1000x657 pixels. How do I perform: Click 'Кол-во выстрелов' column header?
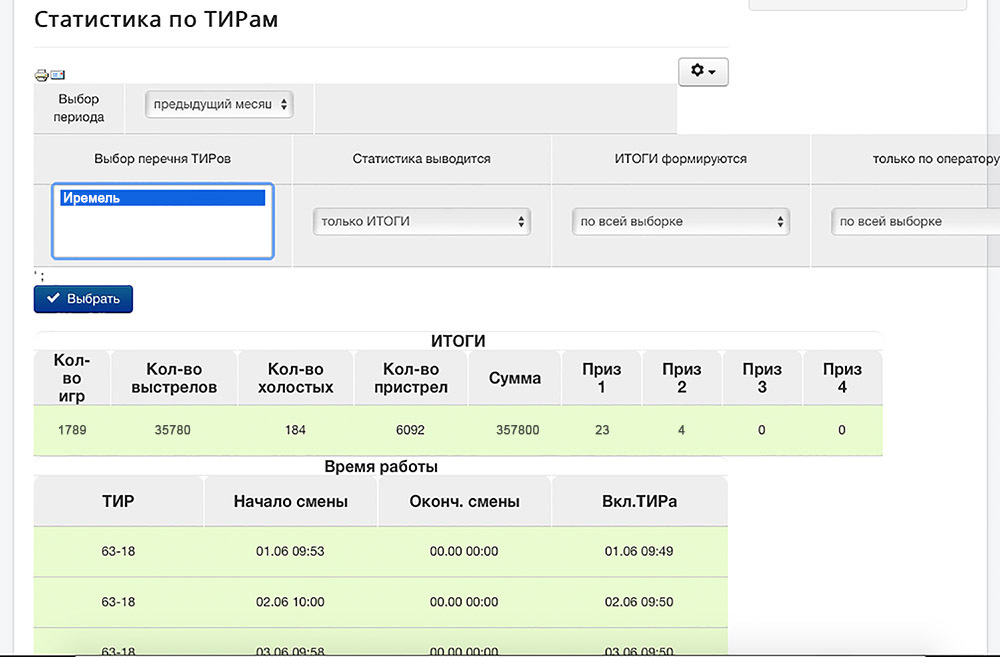coord(174,378)
